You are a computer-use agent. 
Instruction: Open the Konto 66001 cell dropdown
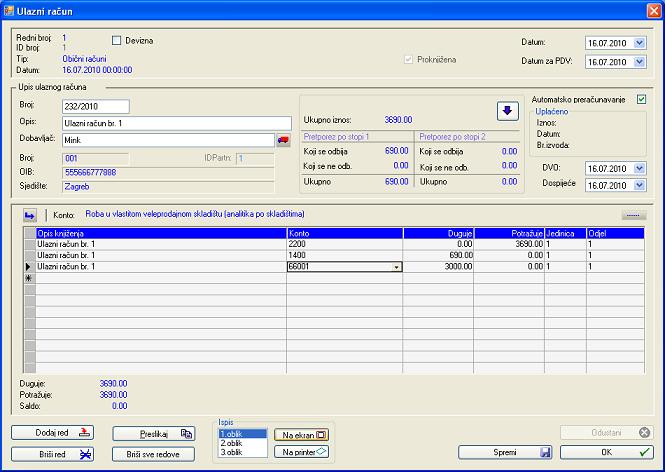397,267
